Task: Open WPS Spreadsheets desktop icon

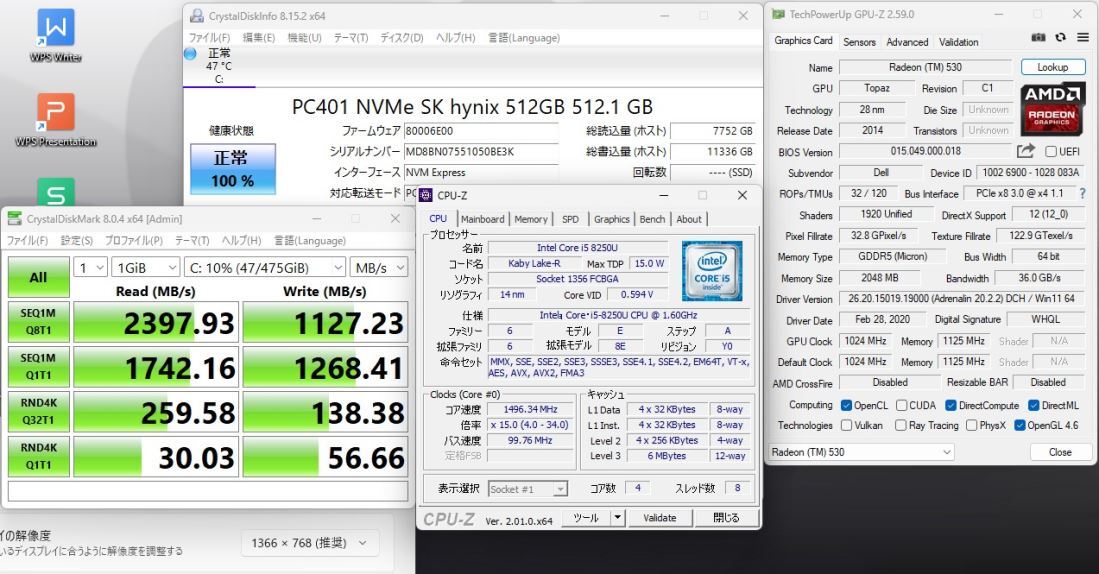Action: (55, 192)
